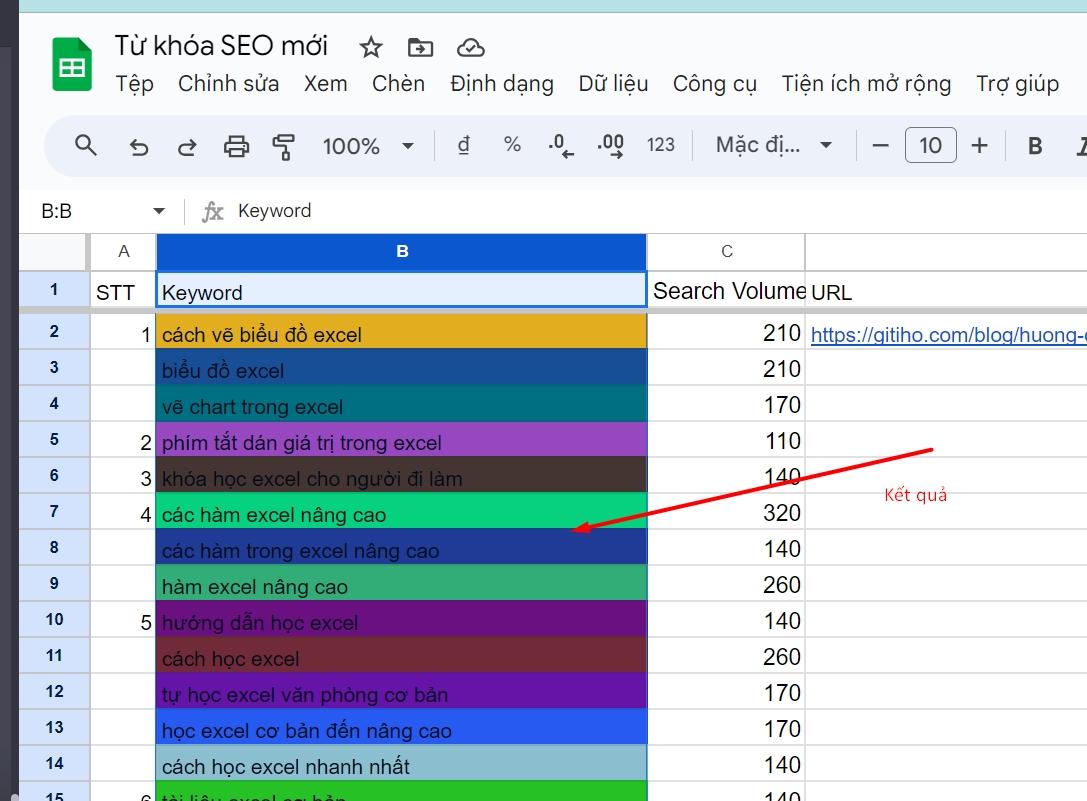Select the Paint format tool
The height and width of the screenshot is (801, 1087).
coord(283,146)
